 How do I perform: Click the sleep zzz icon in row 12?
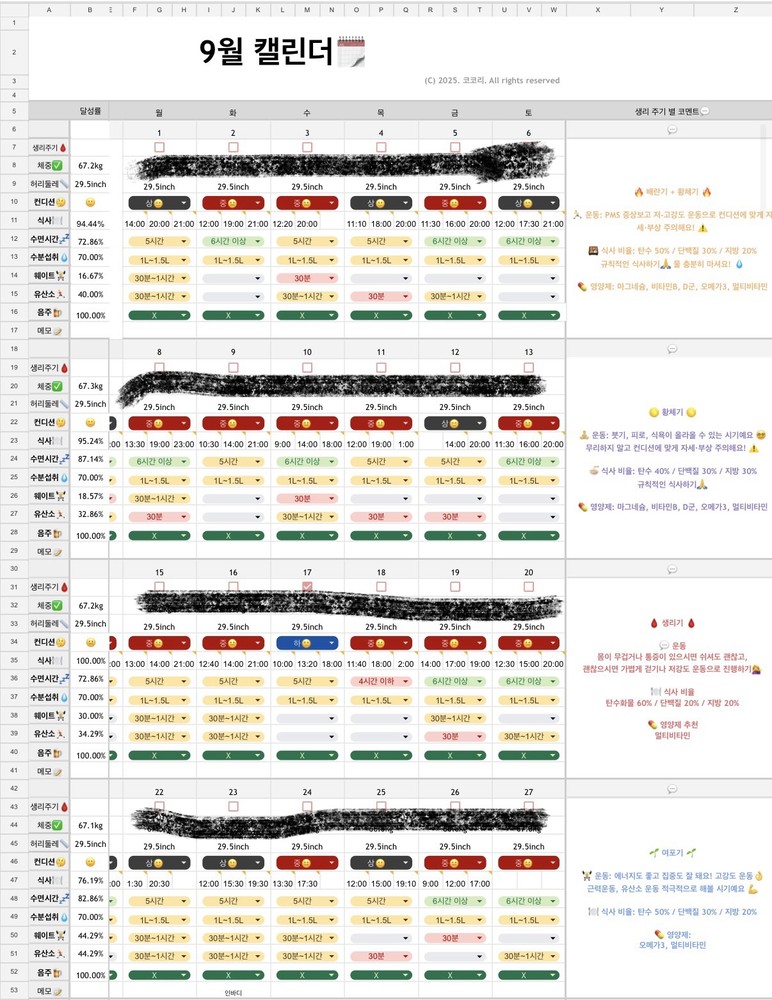(63, 241)
